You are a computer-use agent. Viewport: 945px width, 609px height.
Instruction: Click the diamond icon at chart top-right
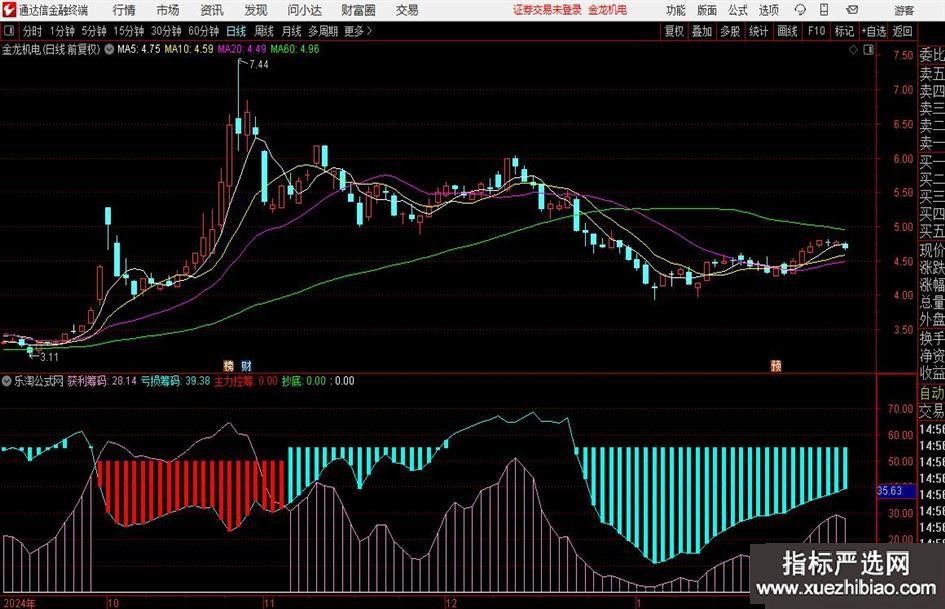[x=853, y=48]
